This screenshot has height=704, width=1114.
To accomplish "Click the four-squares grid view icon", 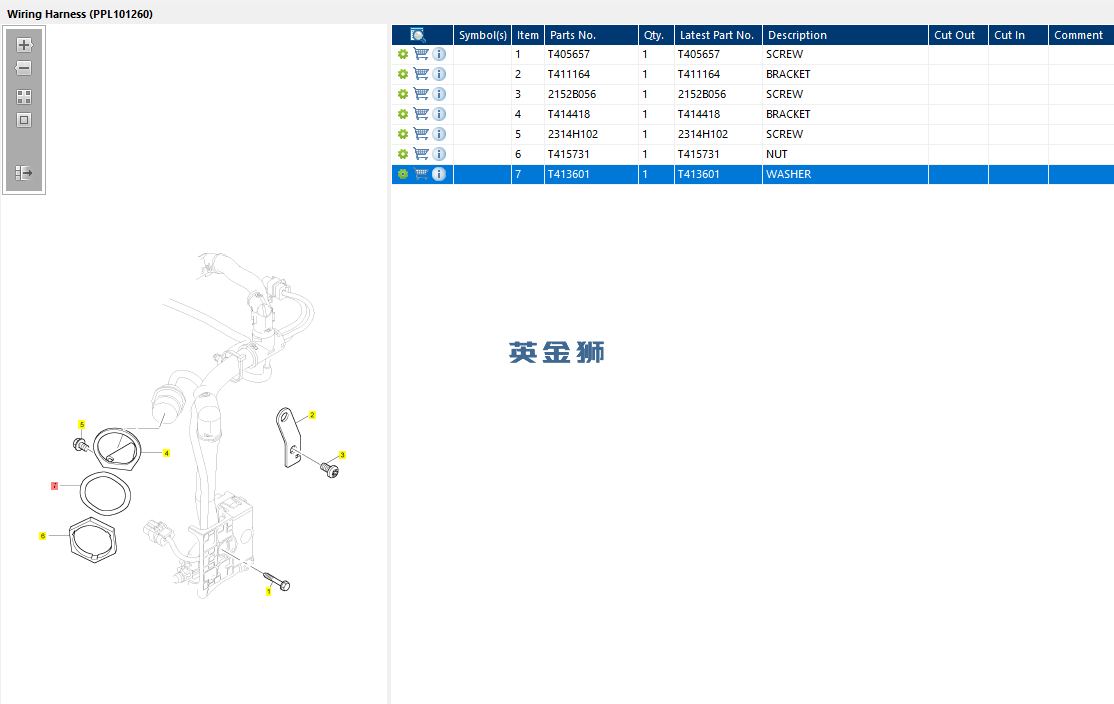I will pyautogui.click(x=24, y=97).
